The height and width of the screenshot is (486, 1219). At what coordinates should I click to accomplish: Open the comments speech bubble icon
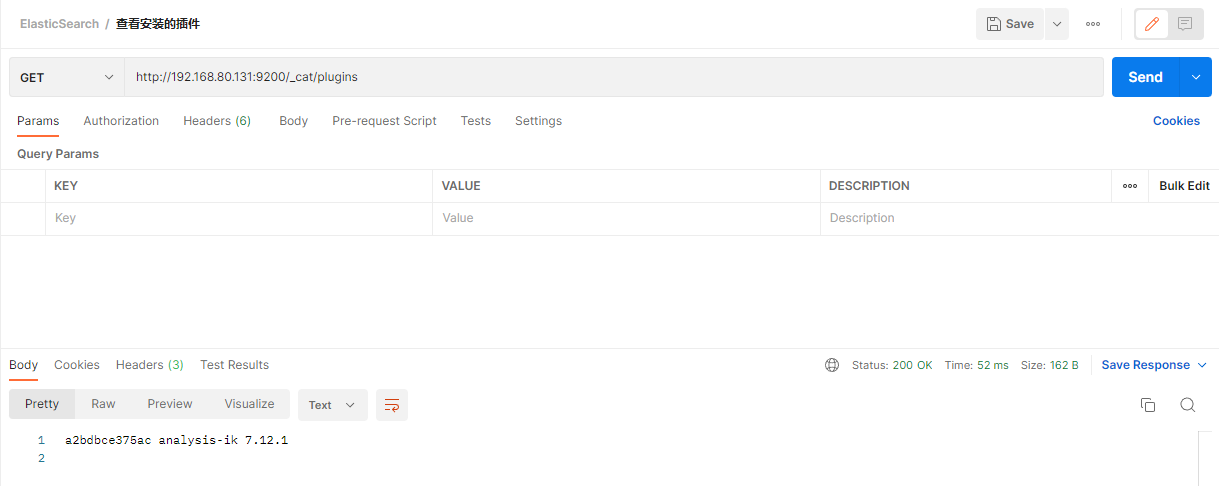(1185, 24)
